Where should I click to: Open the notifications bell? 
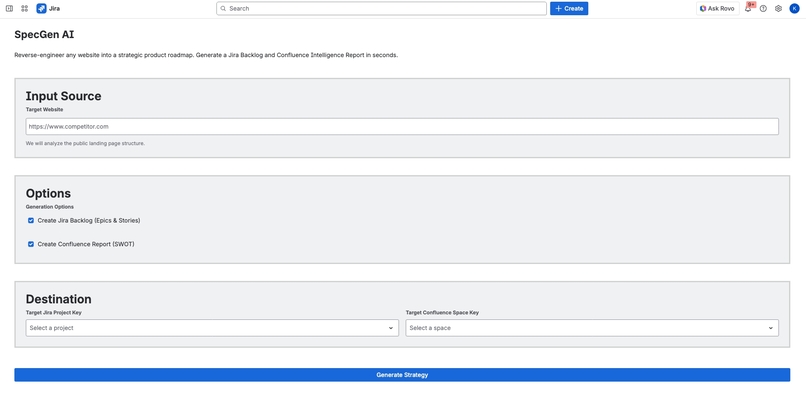pyautogui.click(x=748, y=8)
